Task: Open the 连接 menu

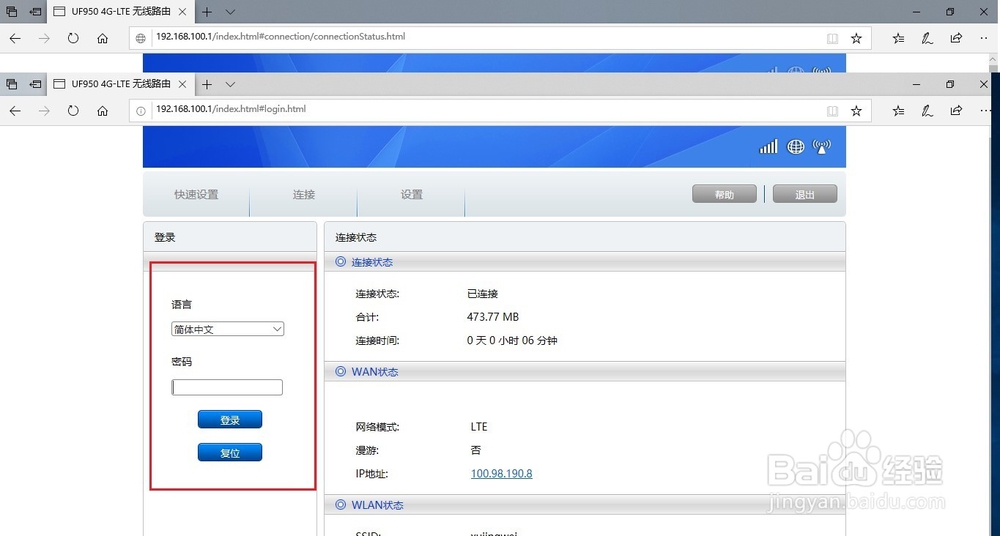Action: point(304,195)
